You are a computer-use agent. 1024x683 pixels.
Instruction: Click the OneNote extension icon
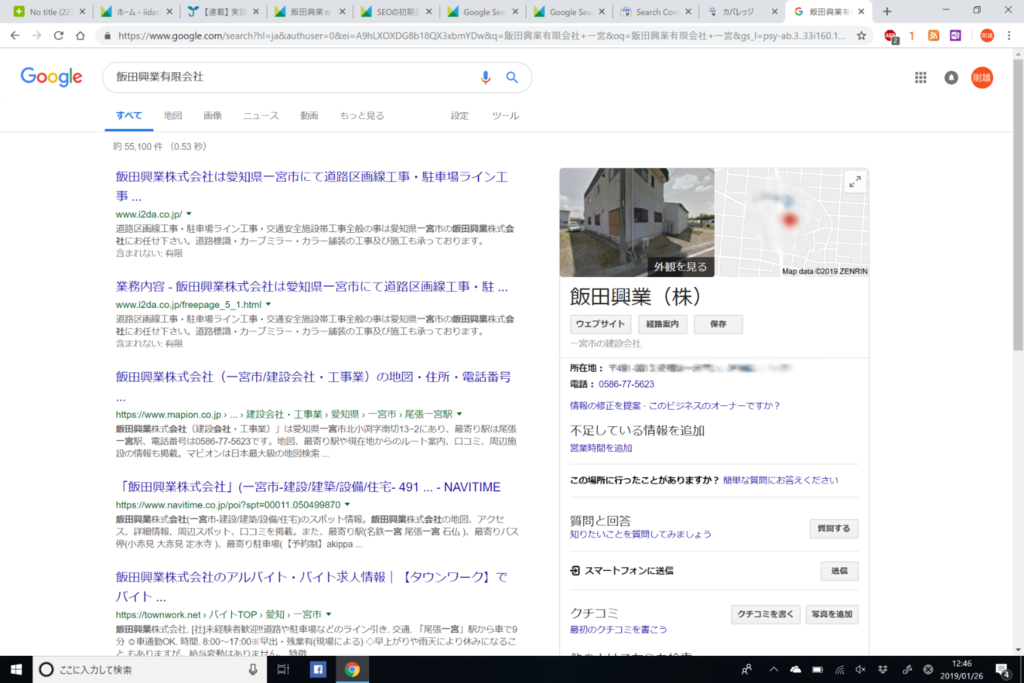[x=955, y=36]
